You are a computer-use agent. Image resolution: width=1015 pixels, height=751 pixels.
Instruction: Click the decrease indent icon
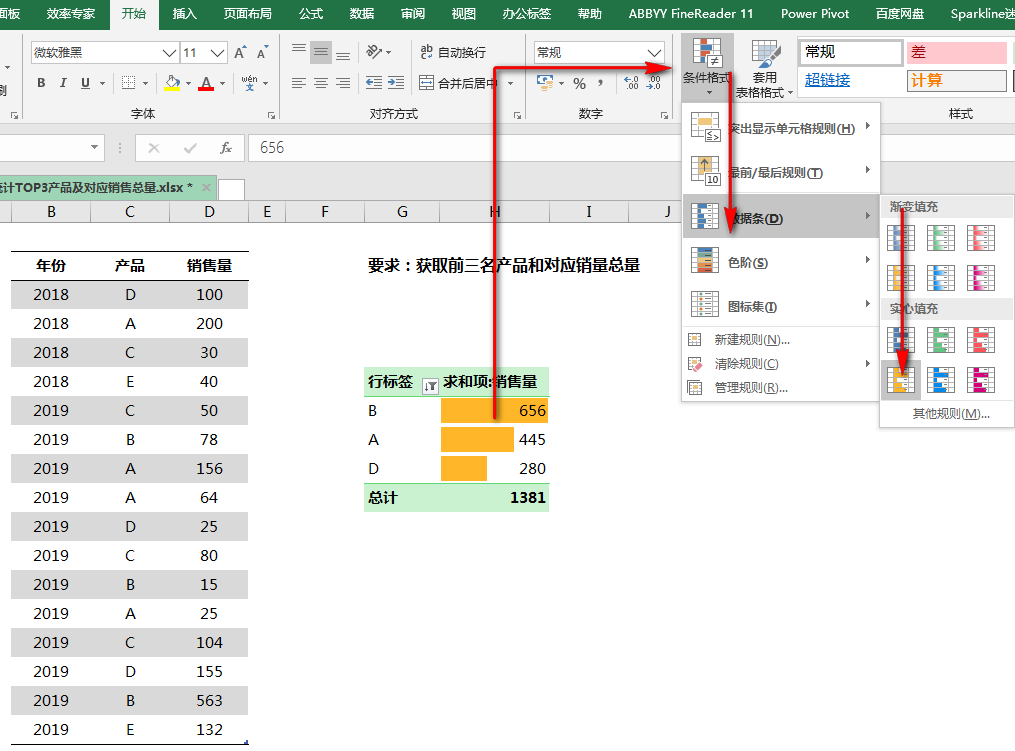point(374,82)
